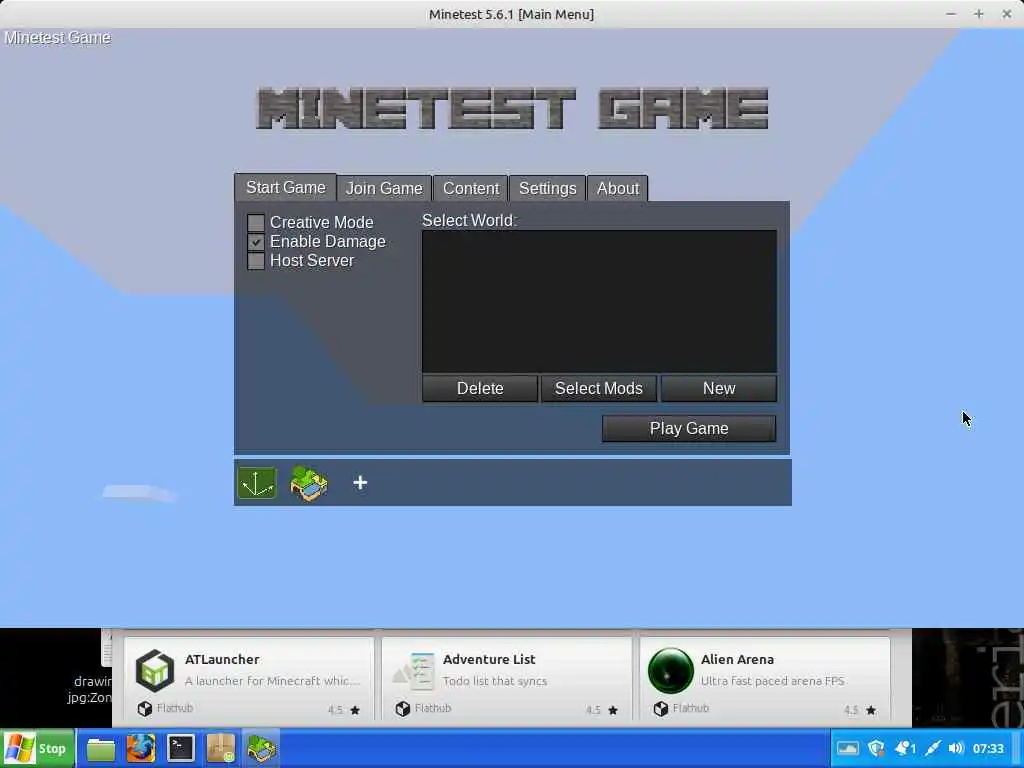
Task: Open the security shield tray icon
Action: point(876,748)
